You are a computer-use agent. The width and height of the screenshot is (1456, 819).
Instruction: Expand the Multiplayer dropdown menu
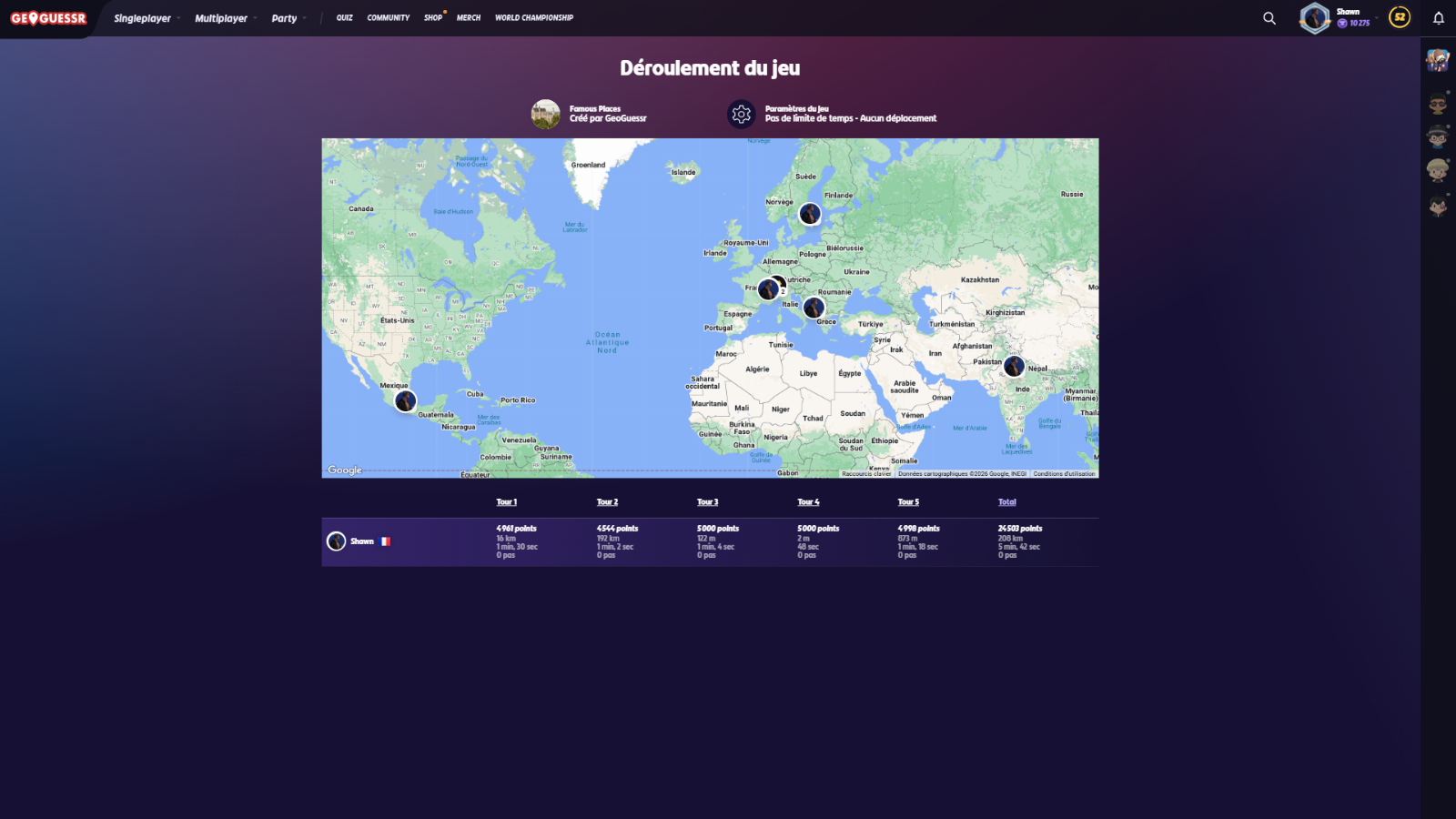click(x=225, y=18)
